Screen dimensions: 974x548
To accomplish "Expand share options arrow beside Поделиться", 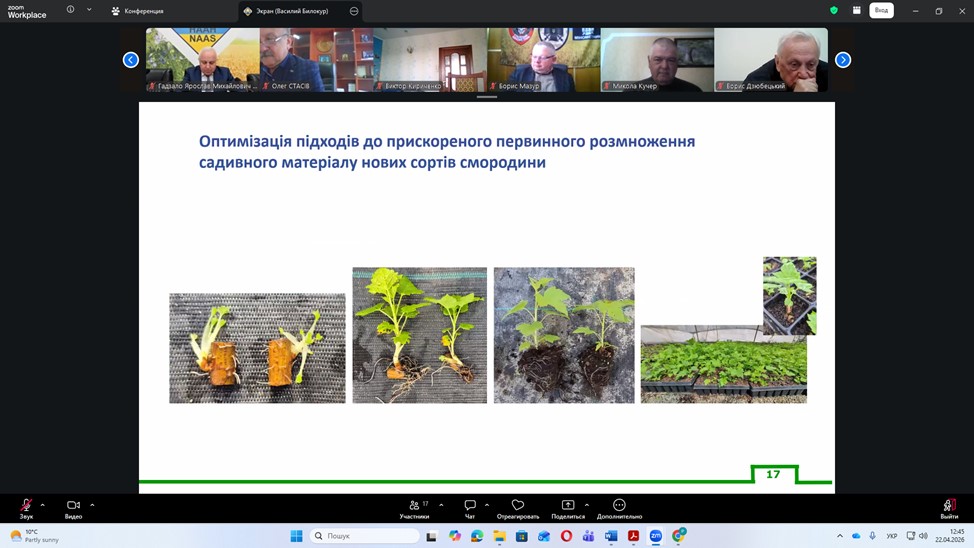I will [587, 505].
